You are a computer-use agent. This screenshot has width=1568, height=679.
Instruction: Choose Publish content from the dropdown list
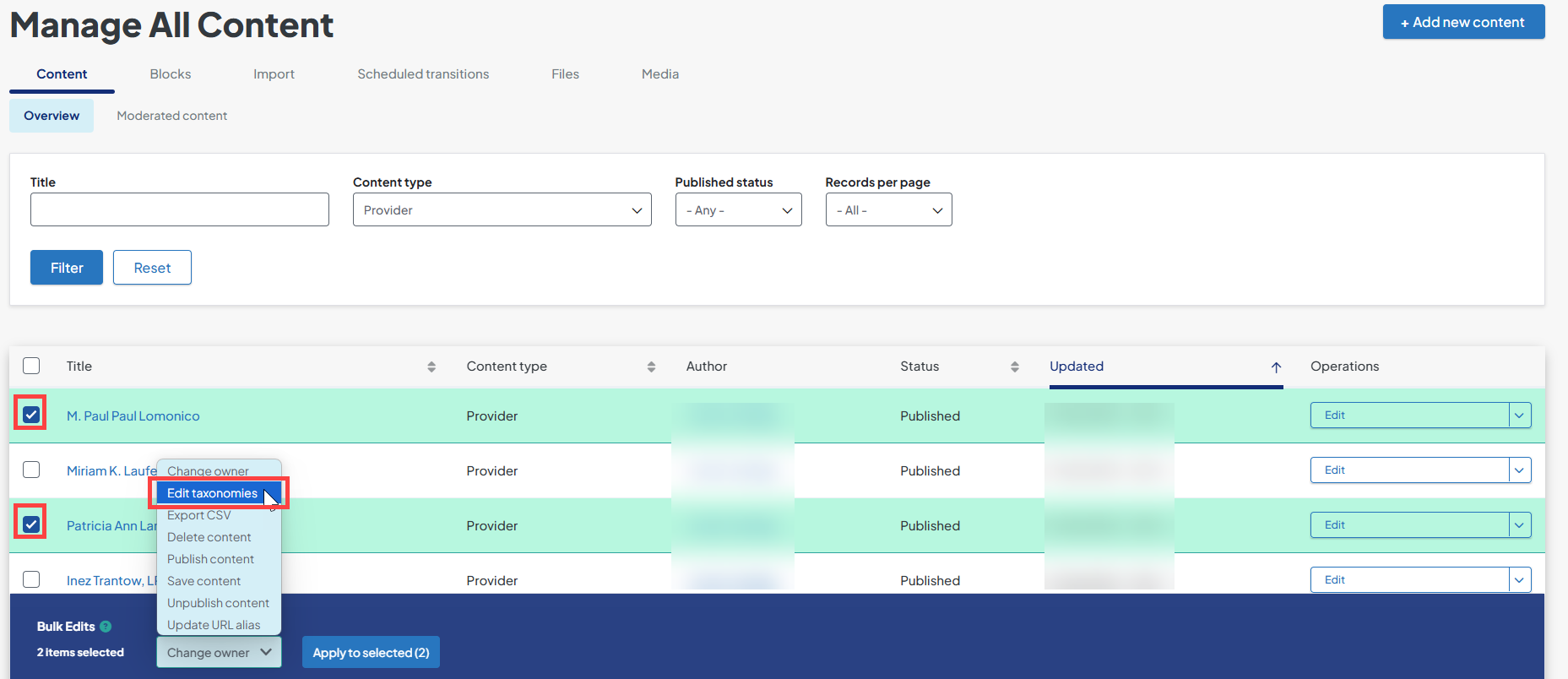click(x=219, y=559)
